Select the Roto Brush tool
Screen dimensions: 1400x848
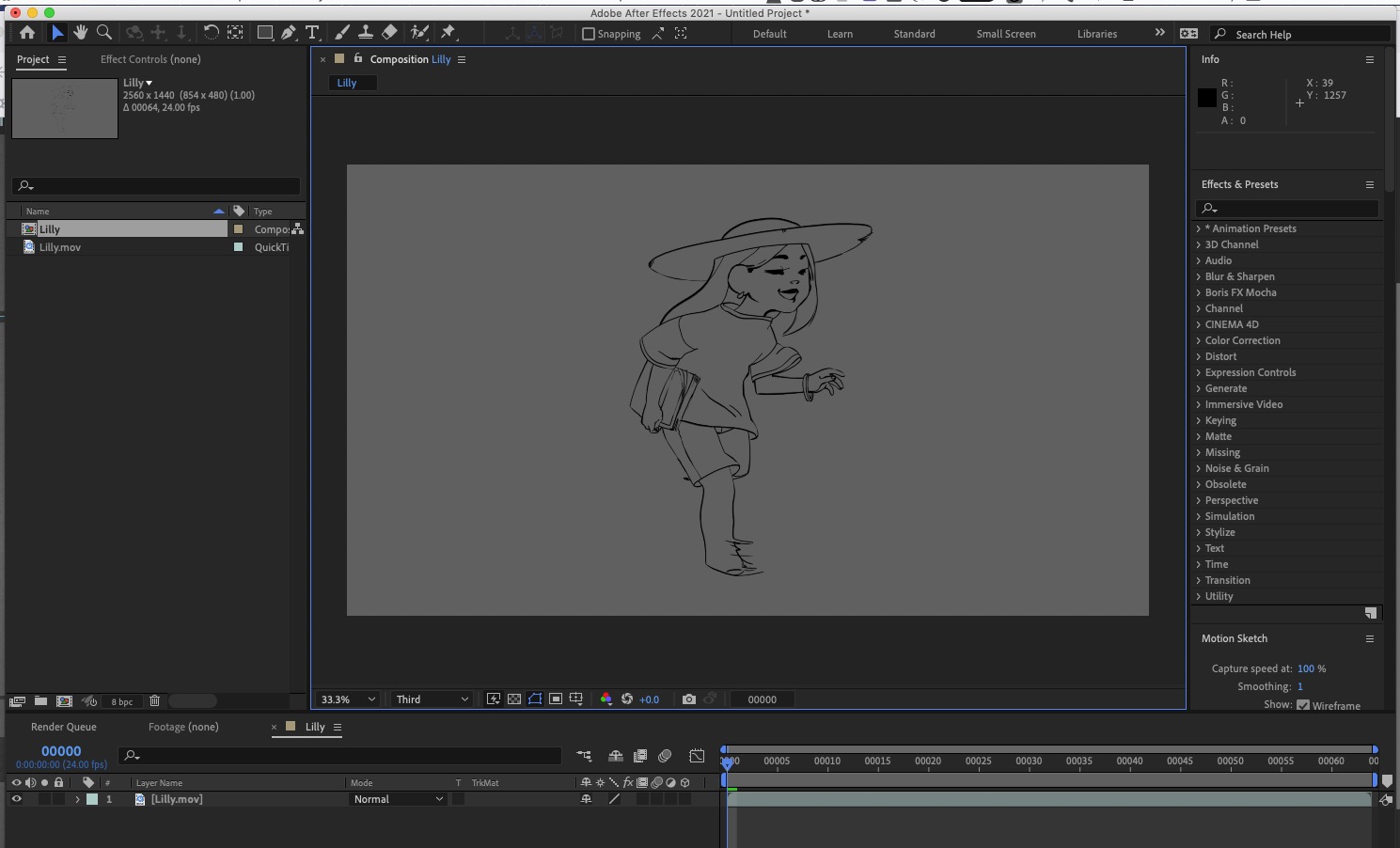coord(419,33)
